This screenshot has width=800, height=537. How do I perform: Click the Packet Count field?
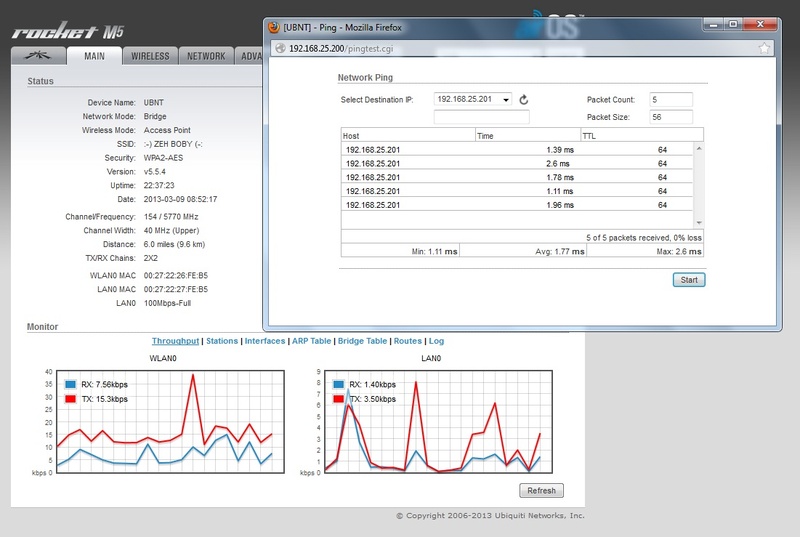click(x=671, y=99)
